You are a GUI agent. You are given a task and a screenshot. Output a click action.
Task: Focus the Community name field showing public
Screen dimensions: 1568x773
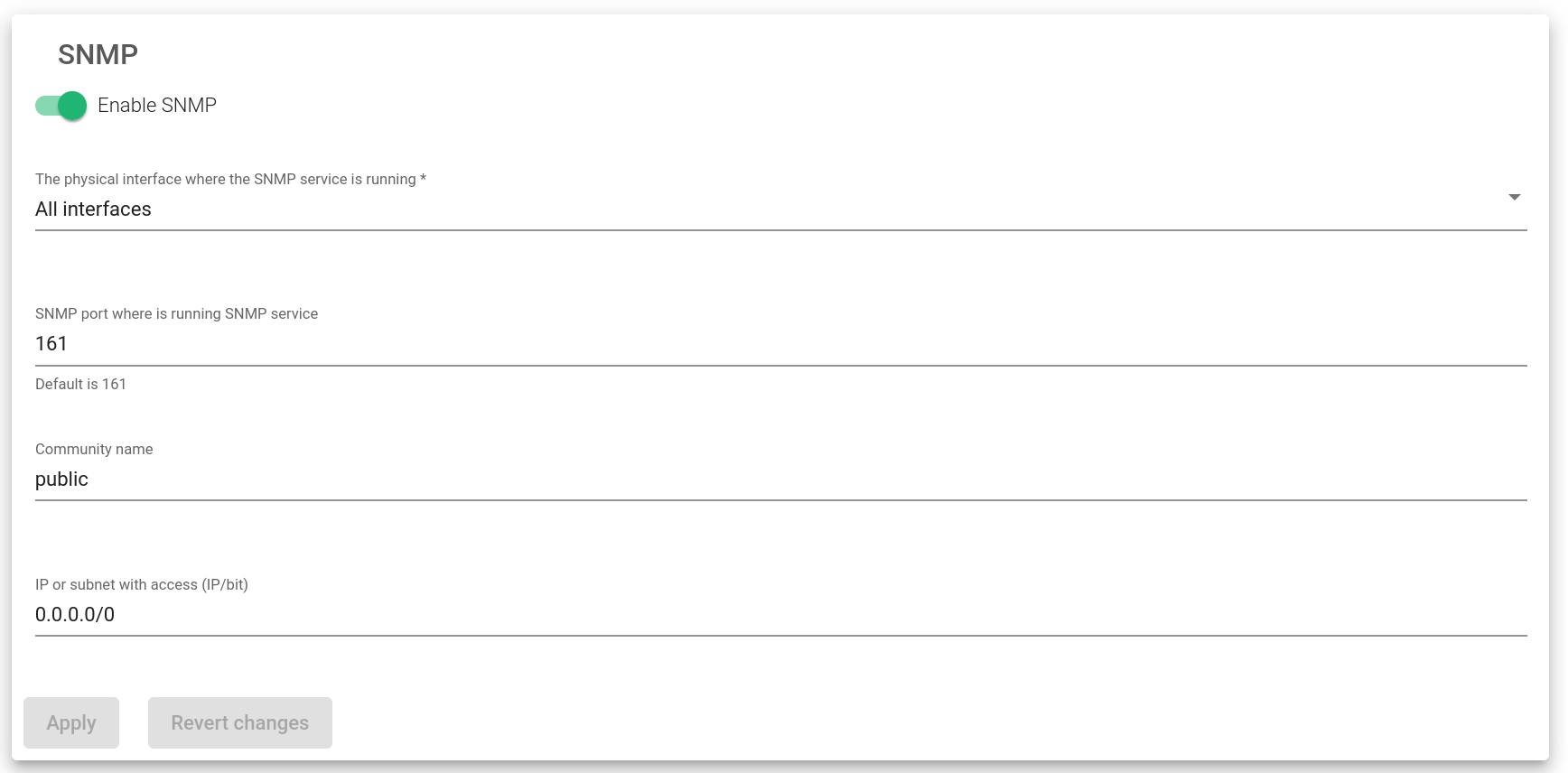(780, 480)
